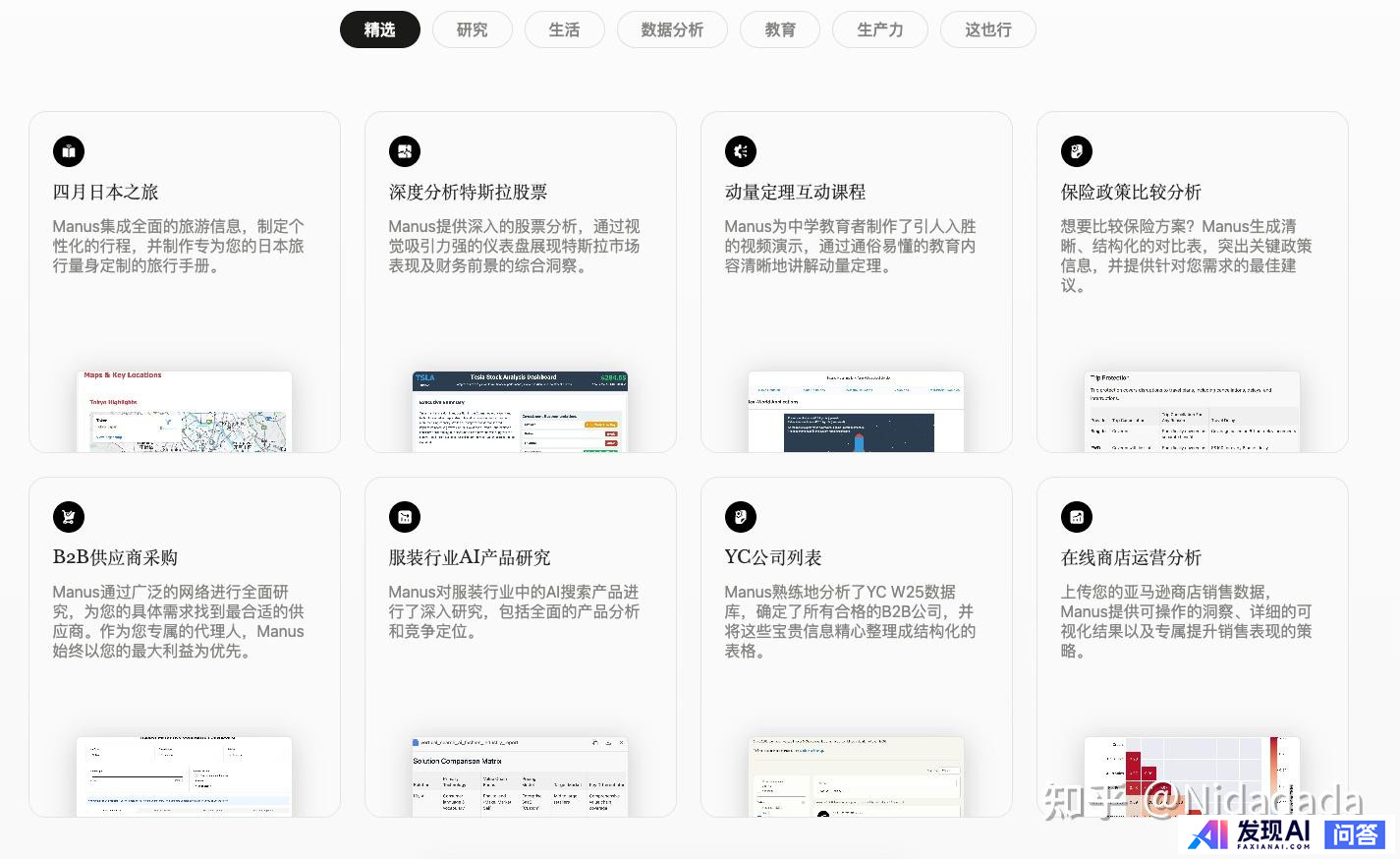Click the YC公司列表 card title
The image size is (1400, 859).
click(773, 558)
